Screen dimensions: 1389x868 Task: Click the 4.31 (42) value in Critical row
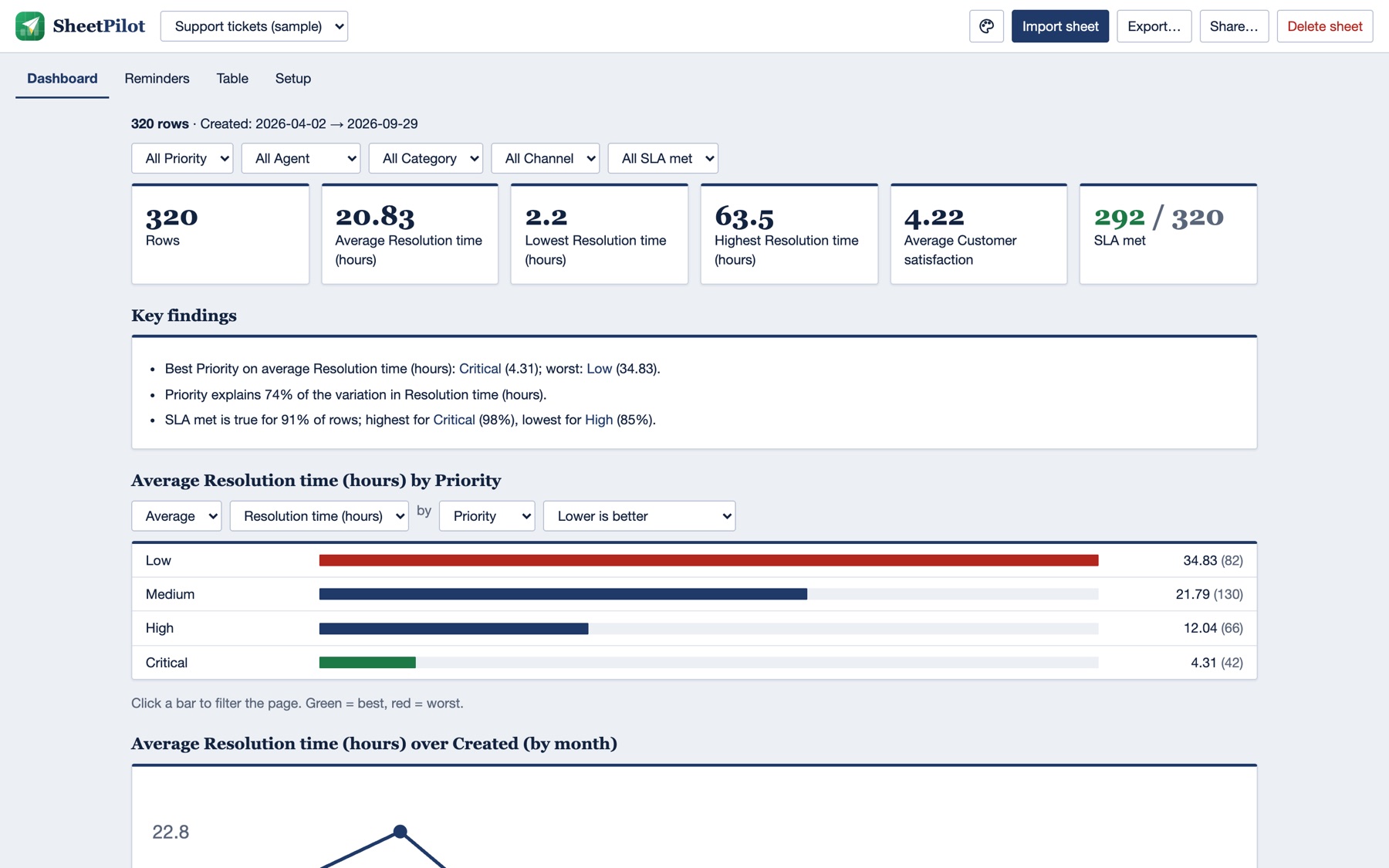[1217, 663]
